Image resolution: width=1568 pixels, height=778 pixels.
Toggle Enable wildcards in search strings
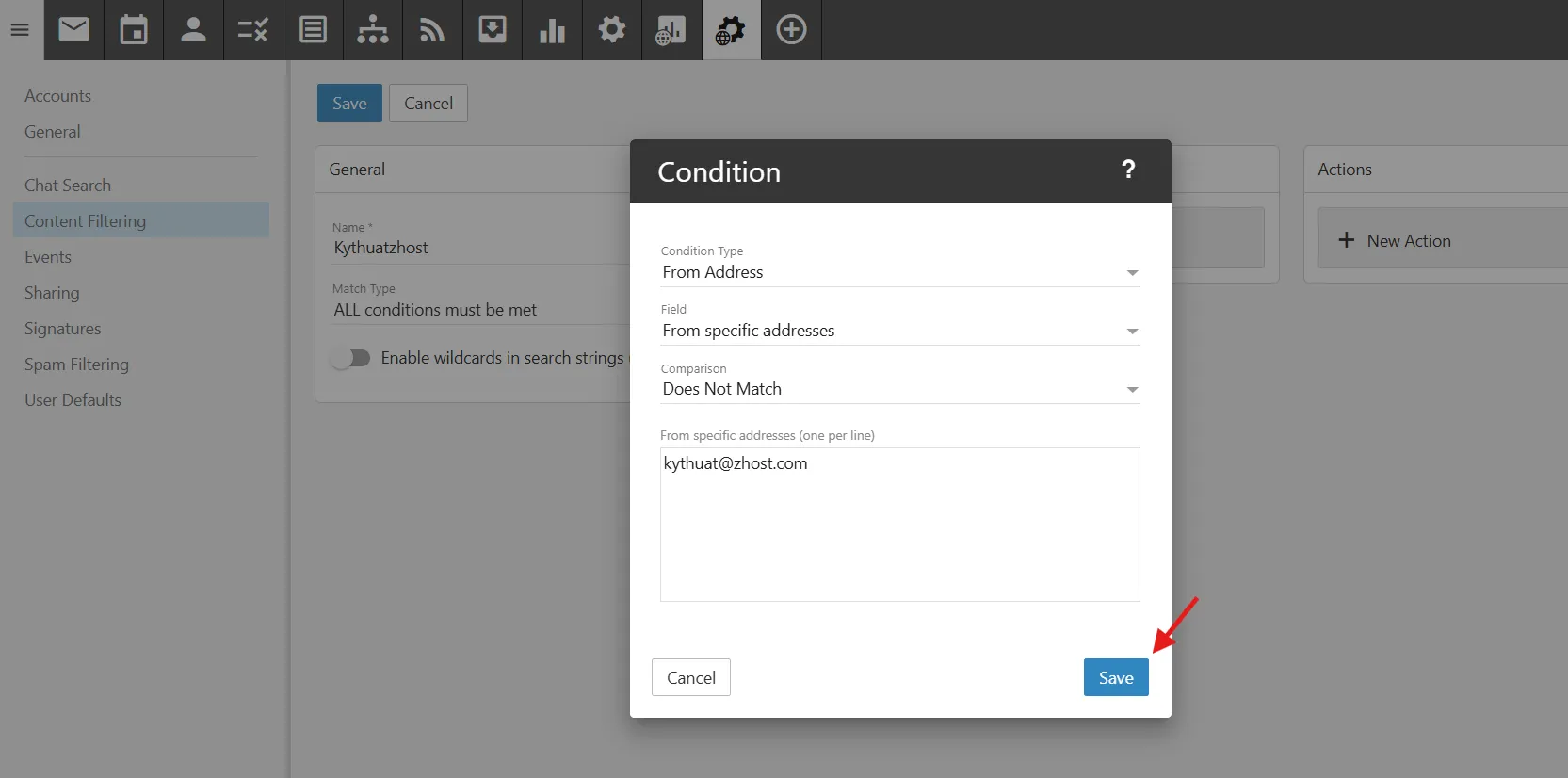pyautogui.click(x=351, y=358)
